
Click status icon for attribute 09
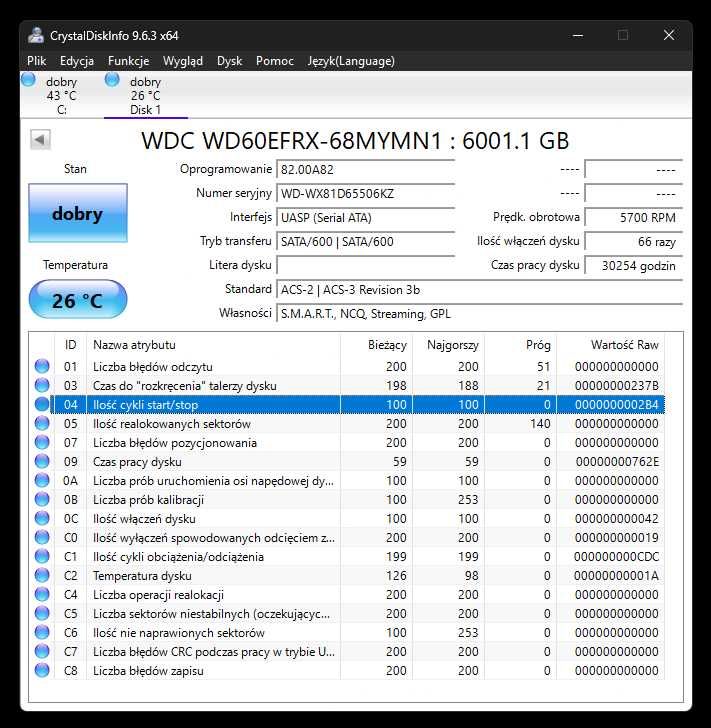point(42,462)
